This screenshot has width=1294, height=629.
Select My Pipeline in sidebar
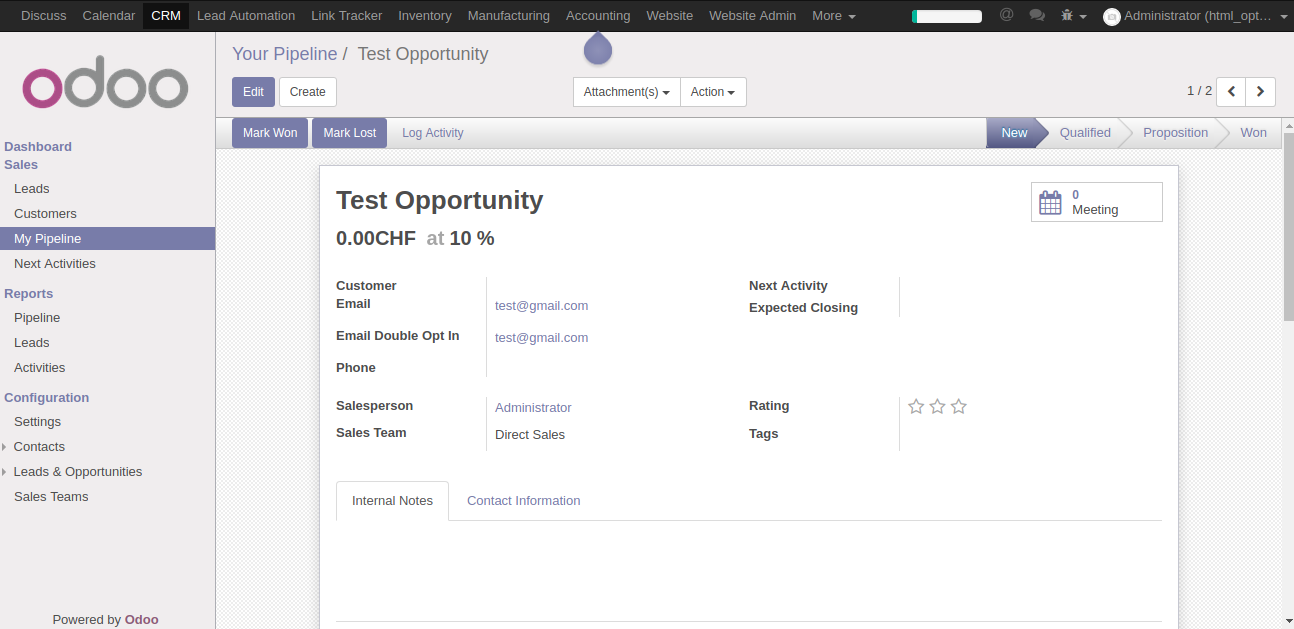click(x=107, y=239)
